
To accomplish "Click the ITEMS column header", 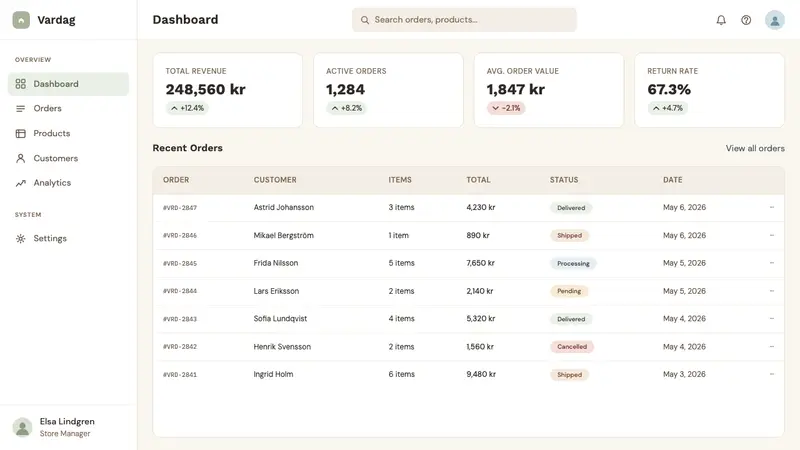I will pos(400,180).
